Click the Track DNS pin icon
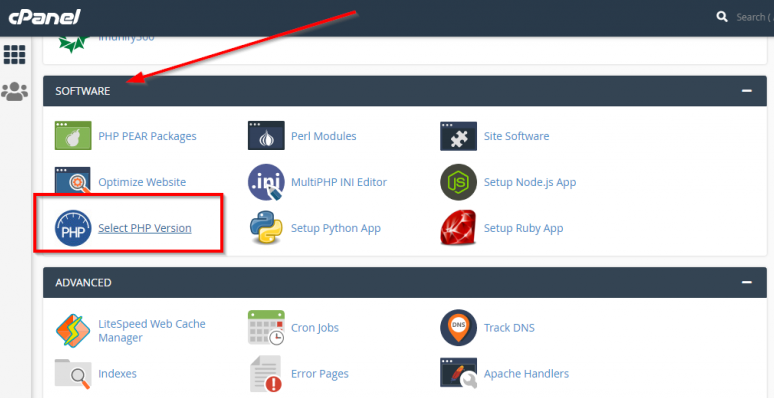The image size is (774, 398). (459, 328)
